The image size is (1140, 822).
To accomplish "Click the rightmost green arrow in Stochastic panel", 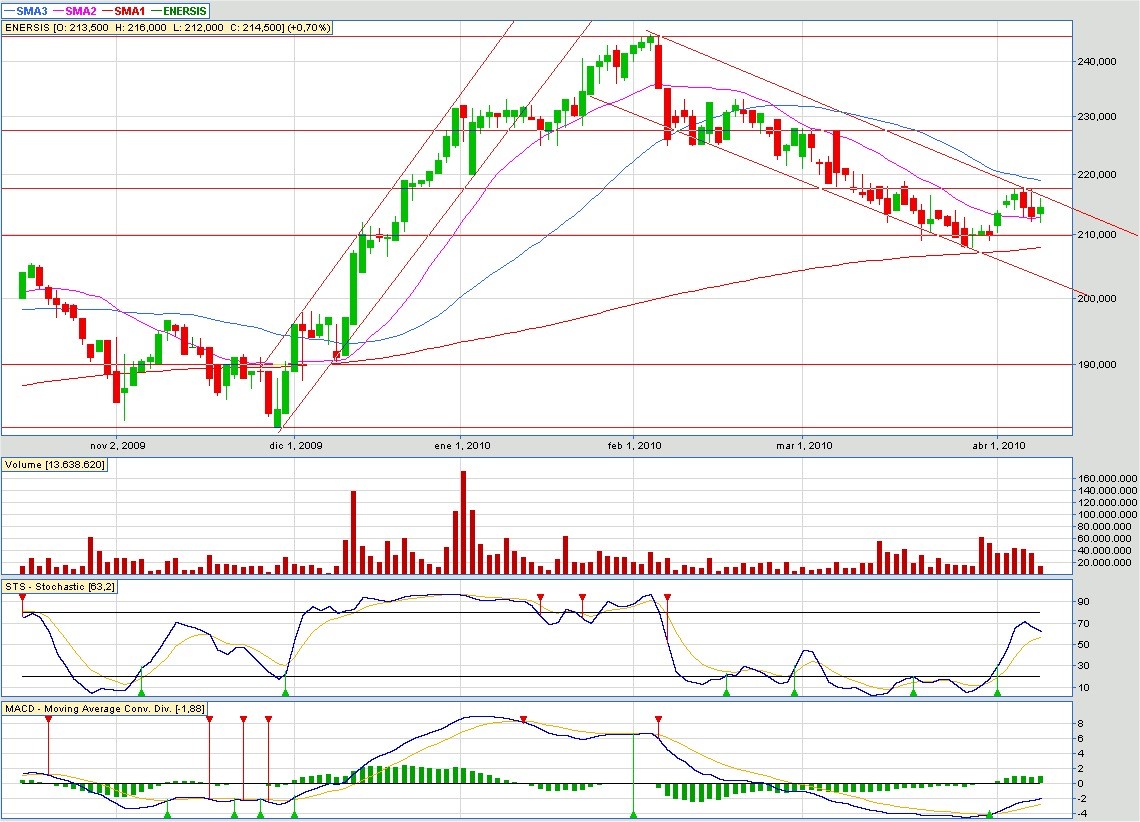I will click(x=997, y=690).
